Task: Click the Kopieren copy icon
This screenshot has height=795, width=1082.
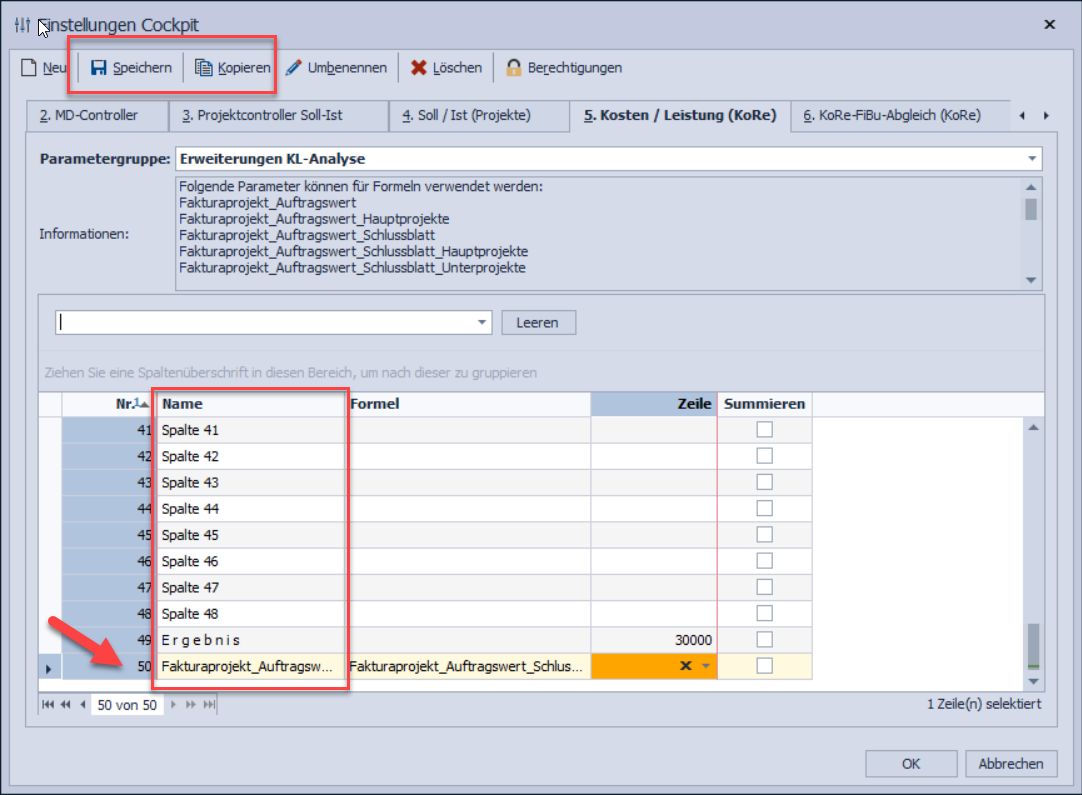Action: [x=204, y=68]
